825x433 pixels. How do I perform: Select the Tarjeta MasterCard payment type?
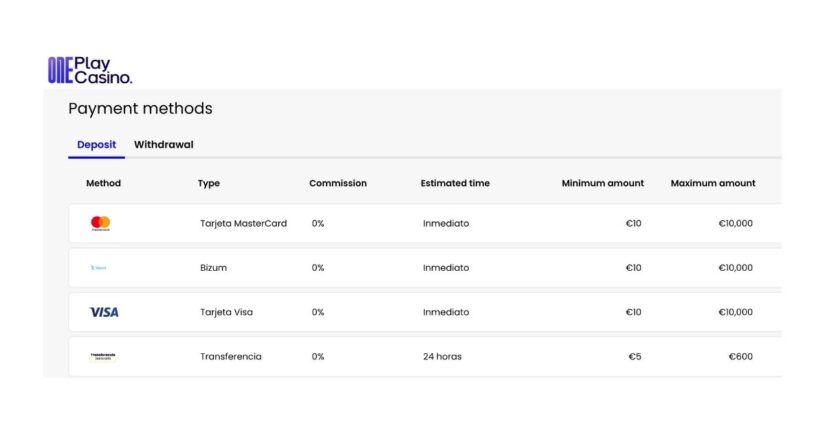tap(243, 224)
